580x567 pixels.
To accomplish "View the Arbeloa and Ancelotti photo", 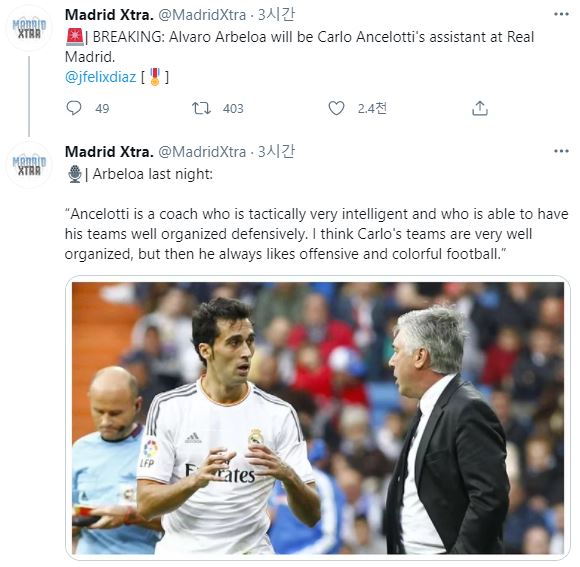I will pos(318,418).
